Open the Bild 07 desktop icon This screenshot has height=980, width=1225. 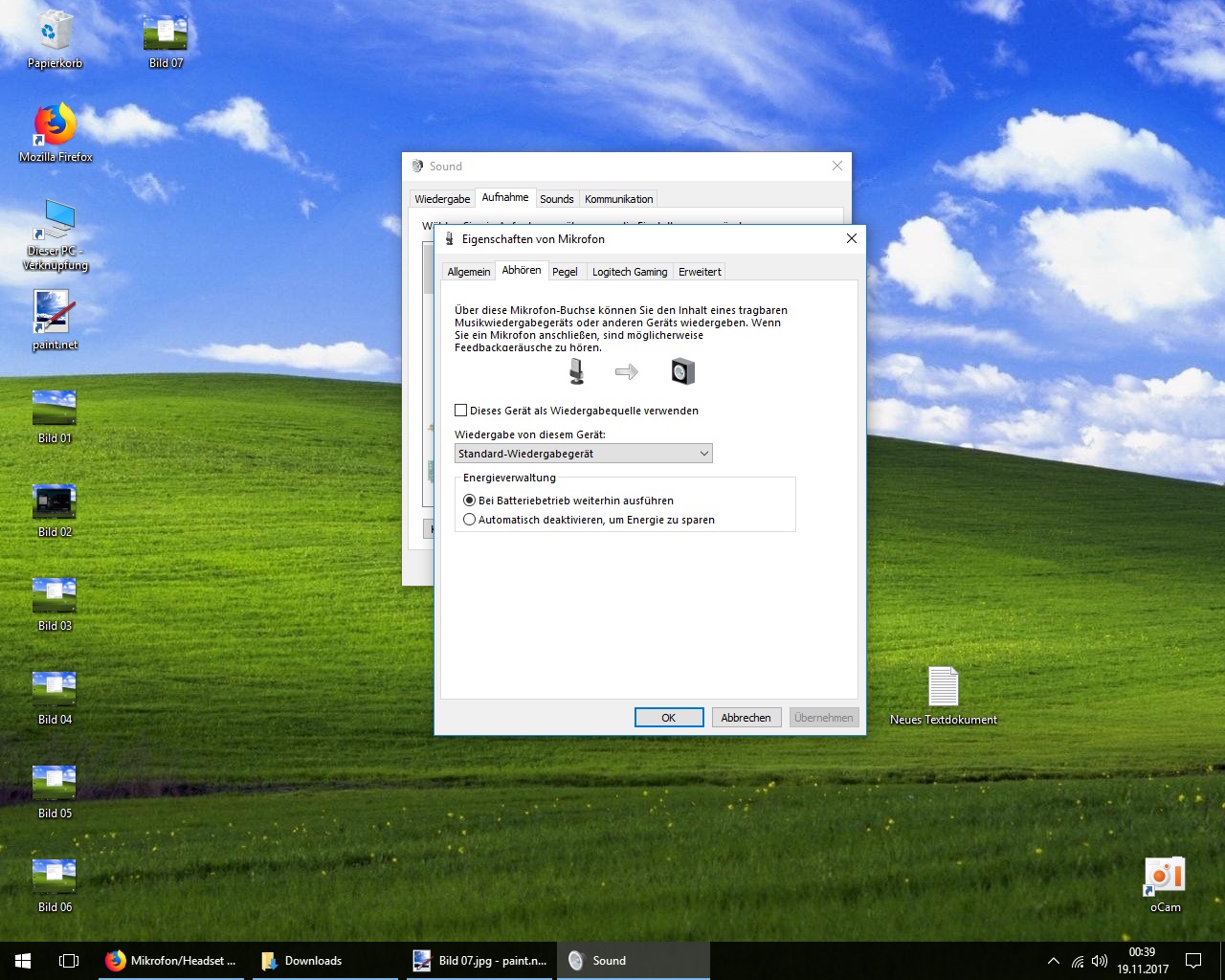click(165, 40)
